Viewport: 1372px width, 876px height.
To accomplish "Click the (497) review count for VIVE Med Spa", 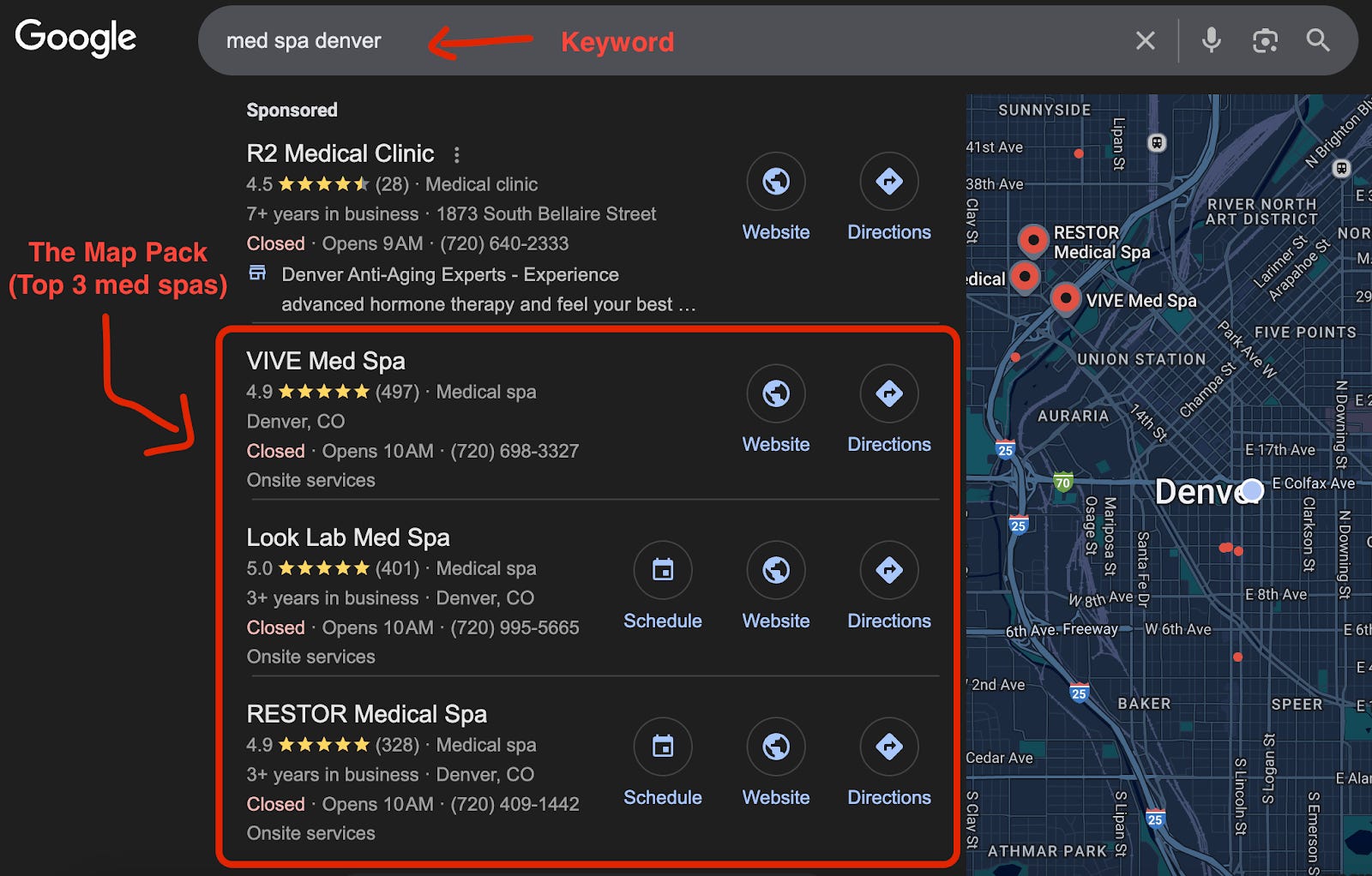I will (397, 392).
